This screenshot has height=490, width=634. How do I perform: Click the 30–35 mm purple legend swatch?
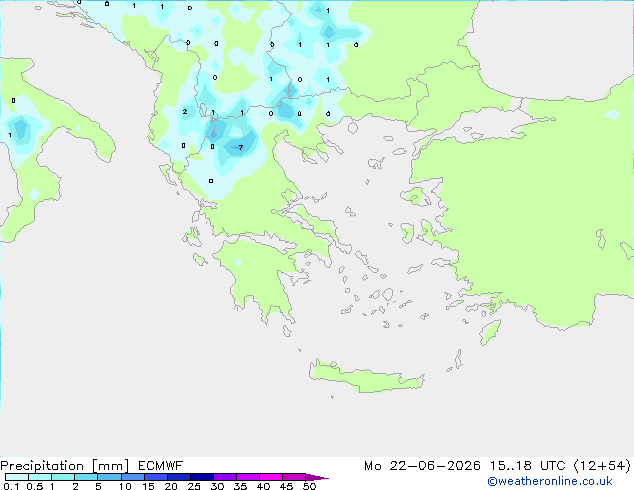click(x=225, y=477)
